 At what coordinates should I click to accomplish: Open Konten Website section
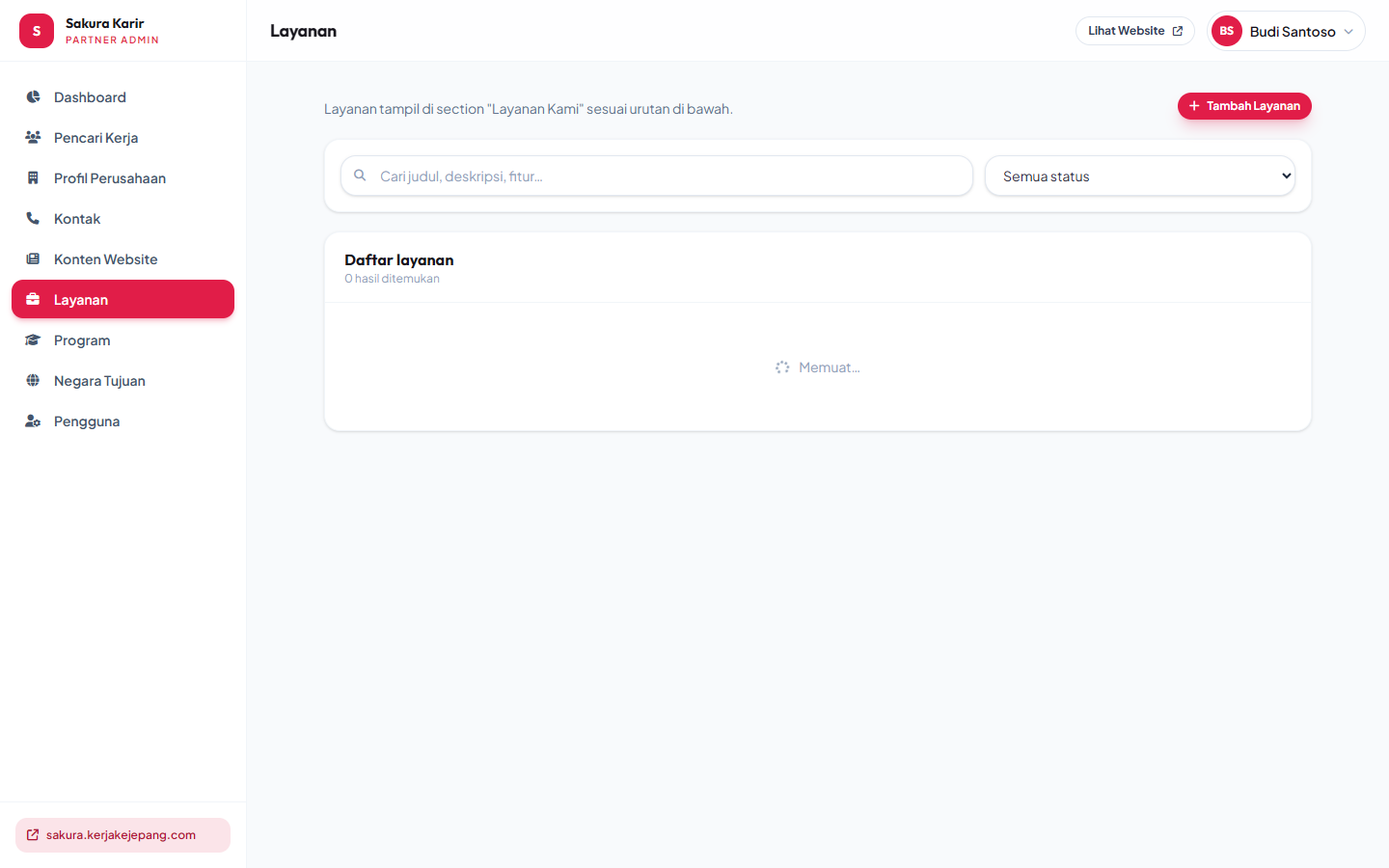pos(123,259)
